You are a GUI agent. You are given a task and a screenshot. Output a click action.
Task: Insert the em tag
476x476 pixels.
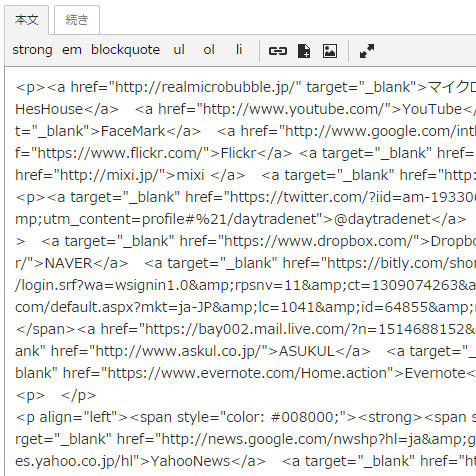coord(72,50)
